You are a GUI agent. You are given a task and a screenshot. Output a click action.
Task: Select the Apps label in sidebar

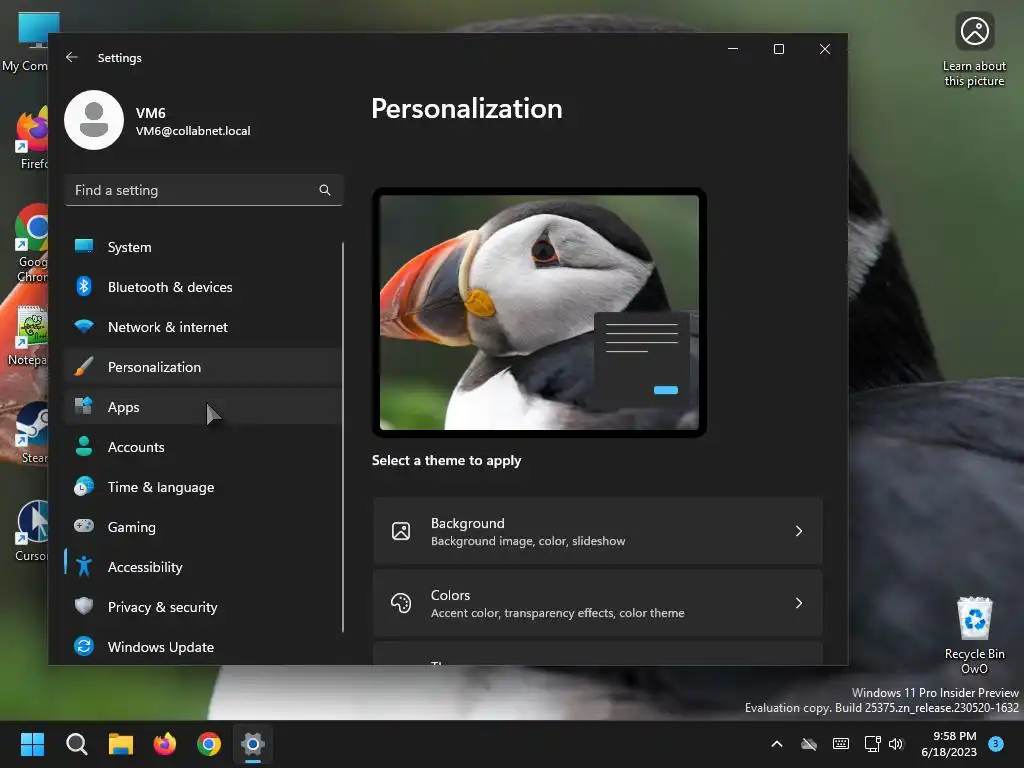[123, 407]
